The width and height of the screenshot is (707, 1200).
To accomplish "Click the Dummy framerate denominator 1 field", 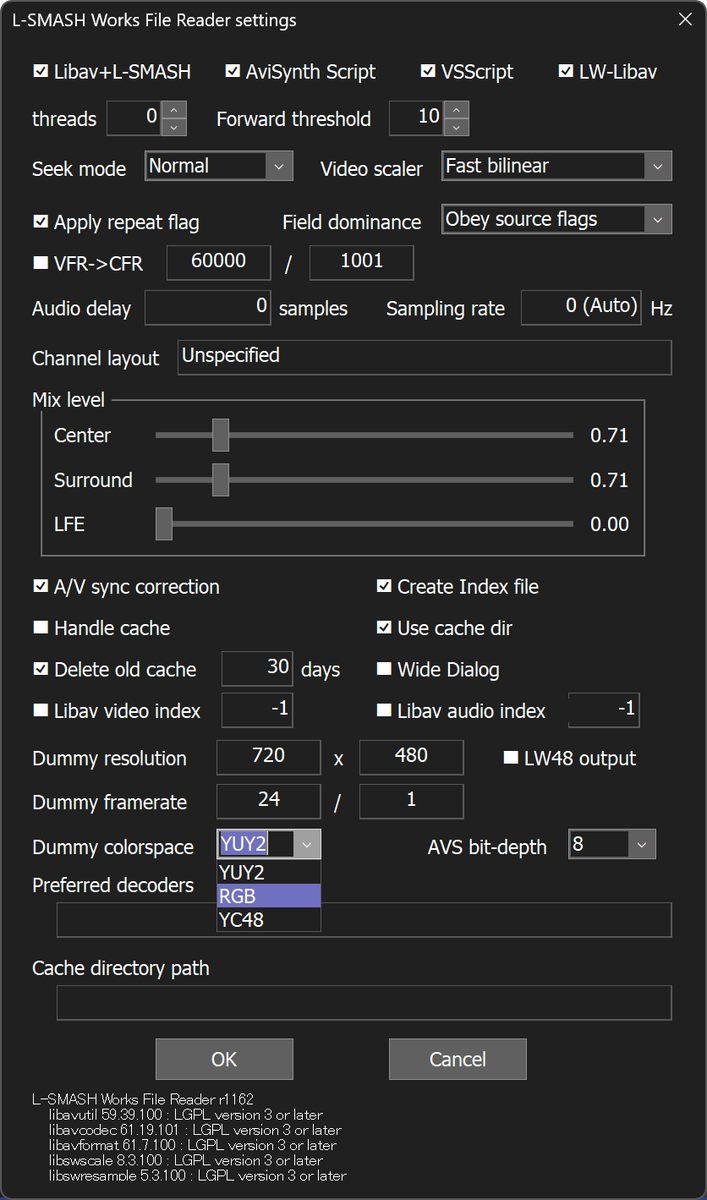I will tap(411, 801).
